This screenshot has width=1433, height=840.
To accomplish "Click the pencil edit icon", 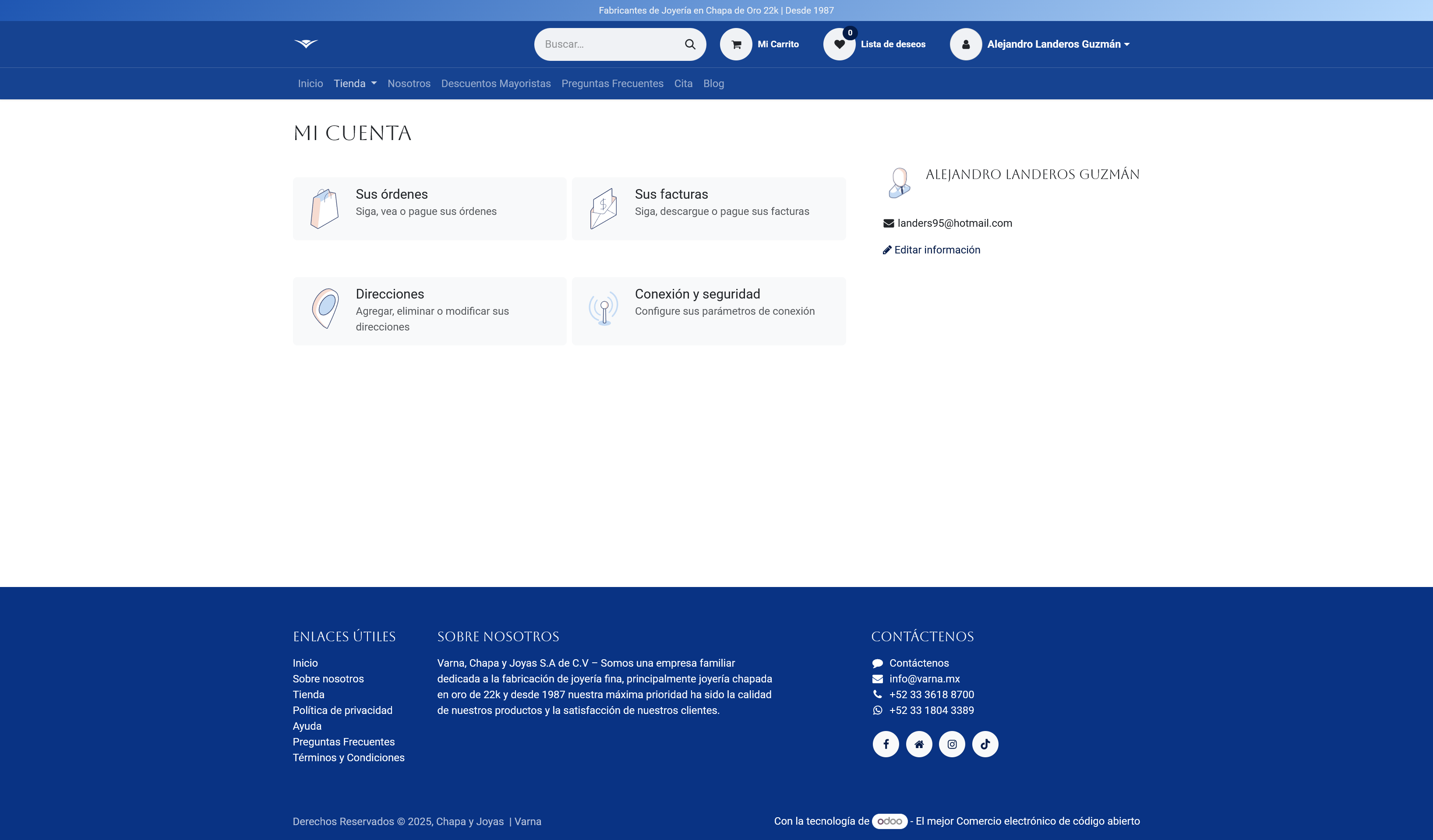I will [x=886, y=250].
